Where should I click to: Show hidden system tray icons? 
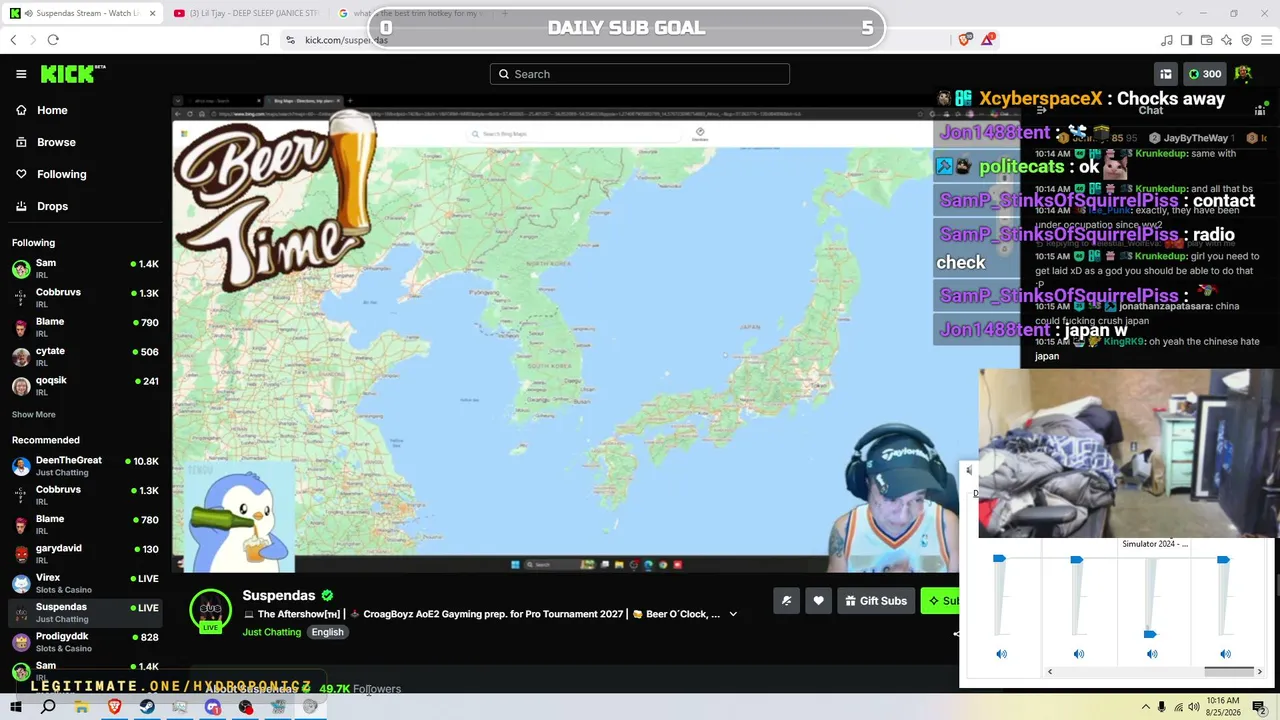pyautogui.click(x=1144, y=707)
